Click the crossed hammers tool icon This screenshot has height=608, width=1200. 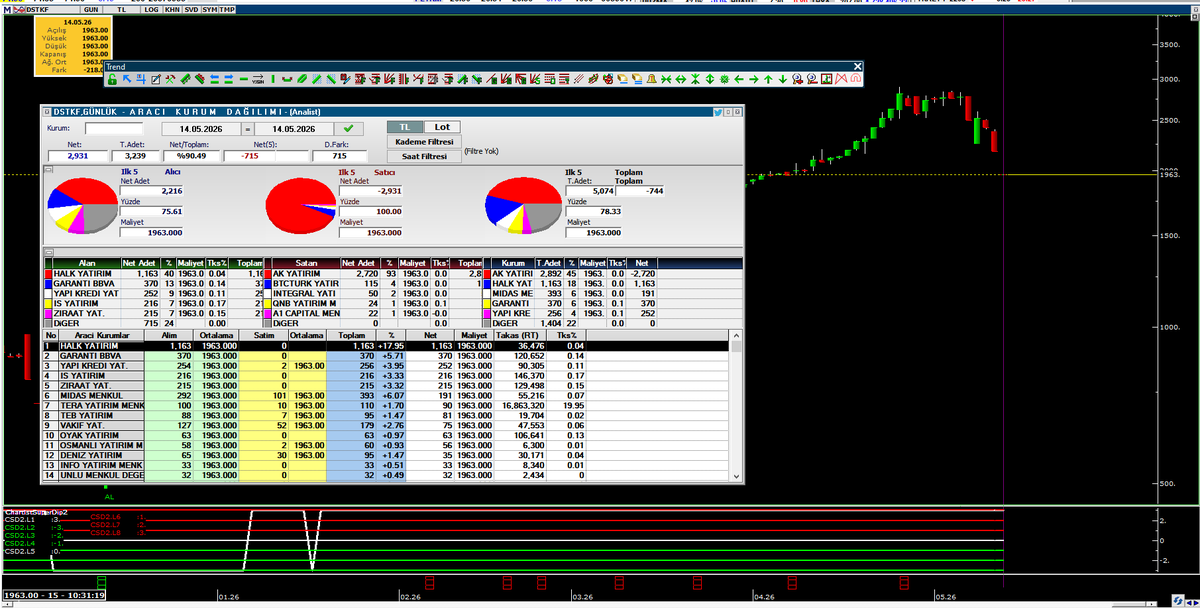(170, 79)
